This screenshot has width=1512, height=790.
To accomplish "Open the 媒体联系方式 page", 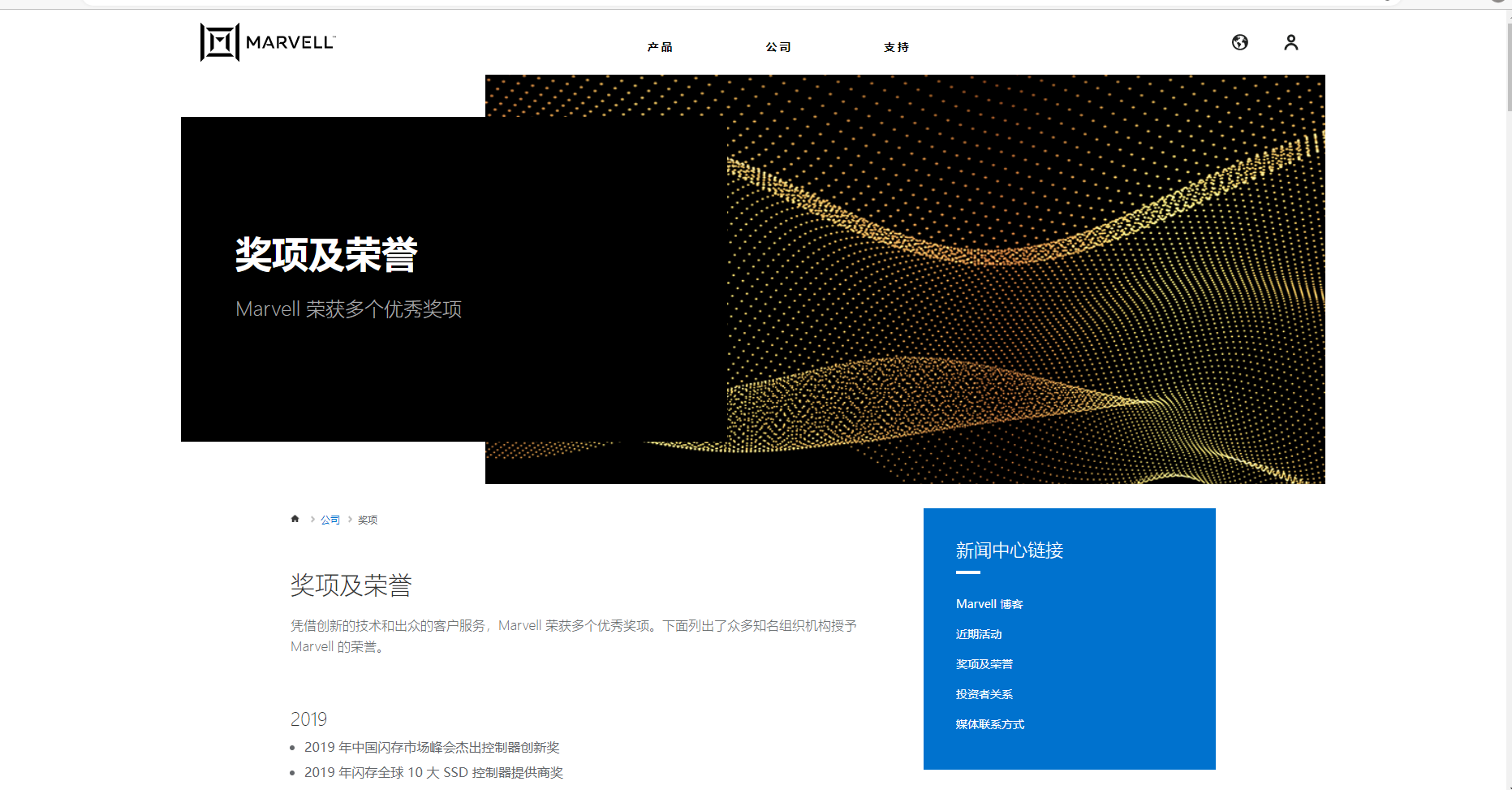I will coord(990,723).
